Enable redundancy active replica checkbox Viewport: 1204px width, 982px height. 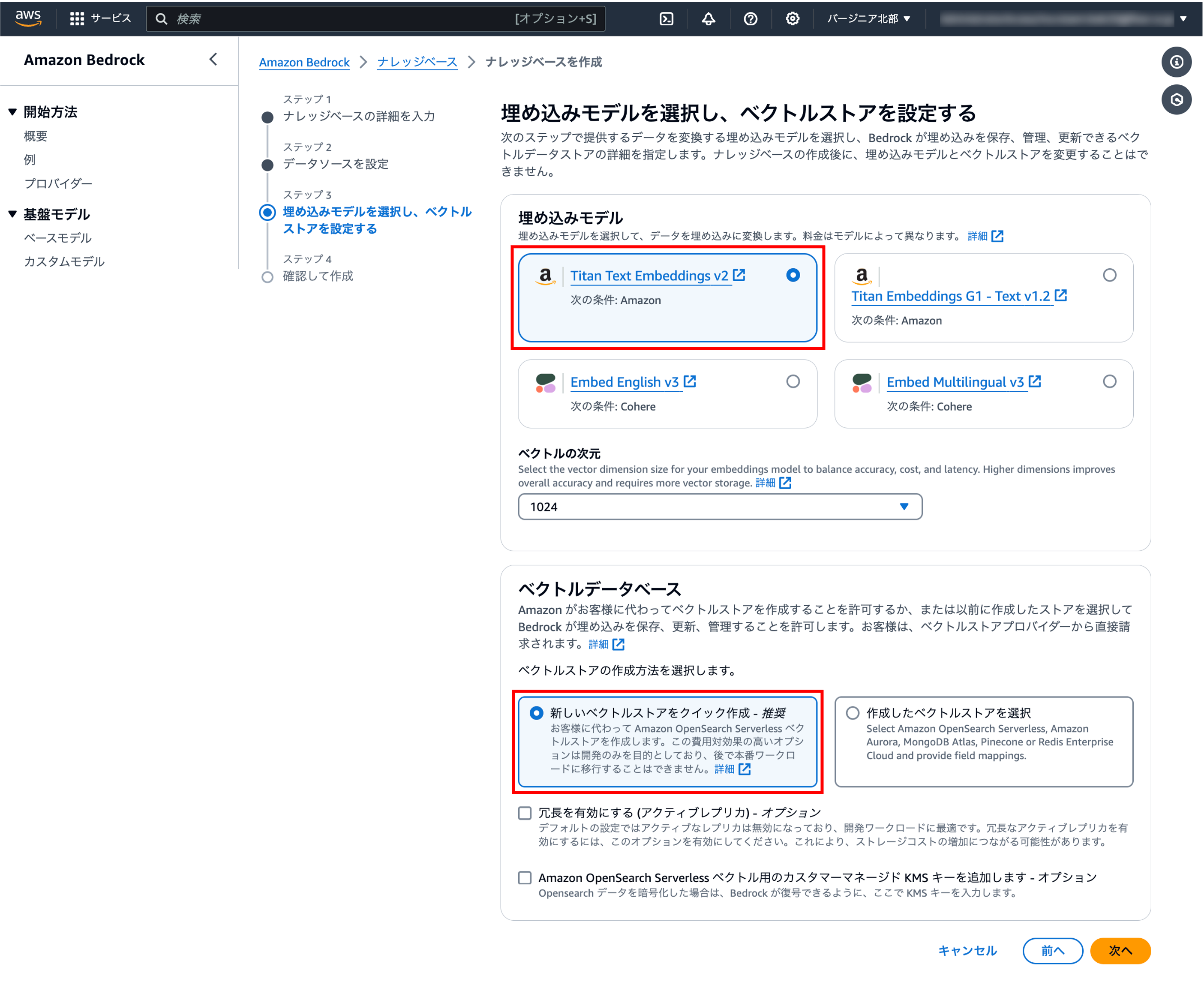click(525, 813)
